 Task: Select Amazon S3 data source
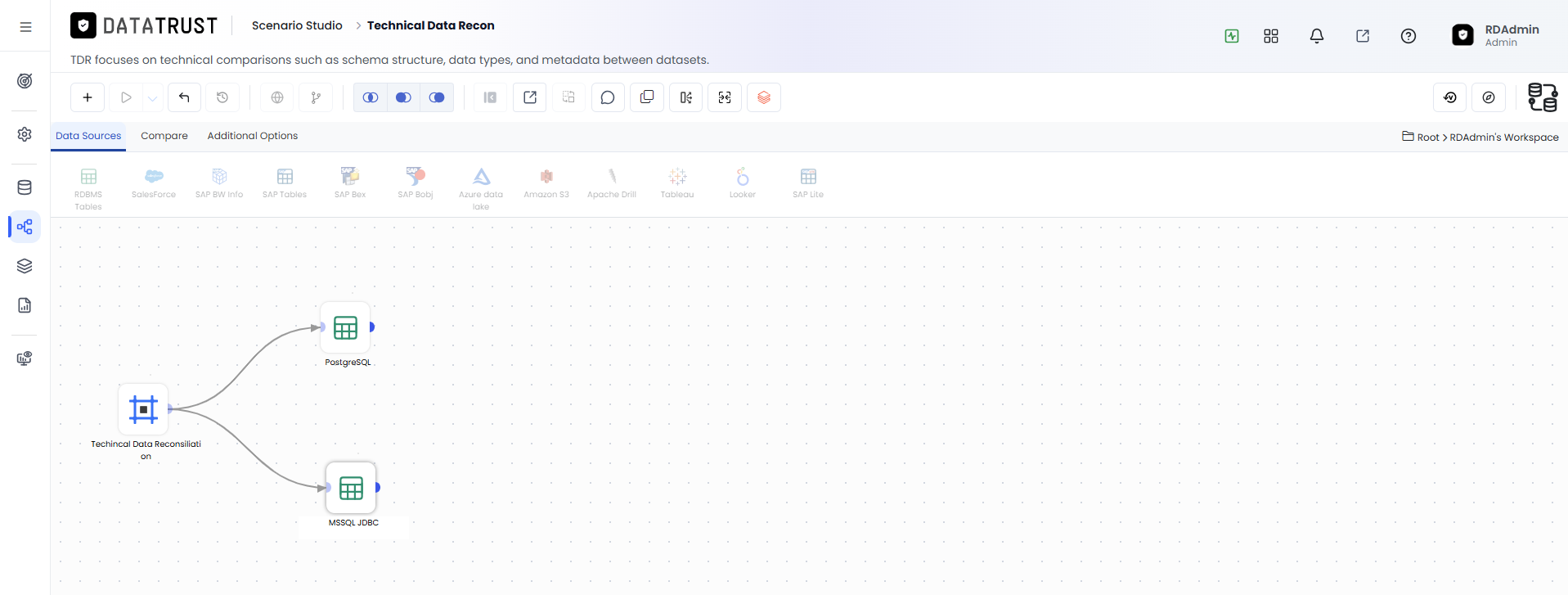point(546,183)
